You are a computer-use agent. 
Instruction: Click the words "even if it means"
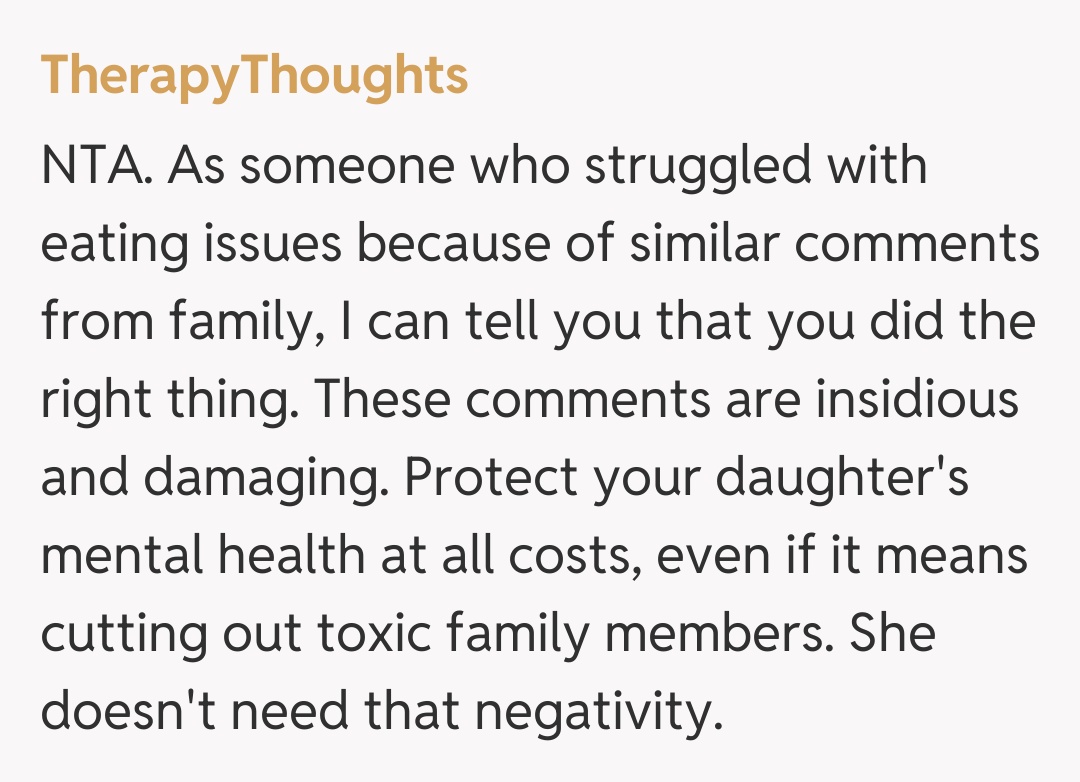(840, 557)
